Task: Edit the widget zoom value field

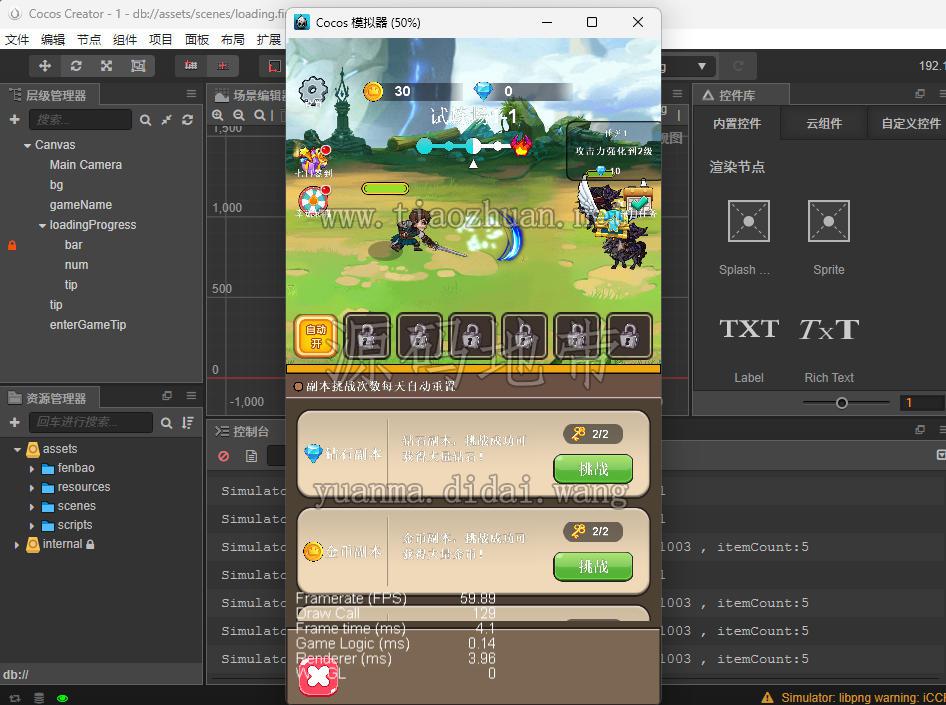Action: (x=921, y=403)
